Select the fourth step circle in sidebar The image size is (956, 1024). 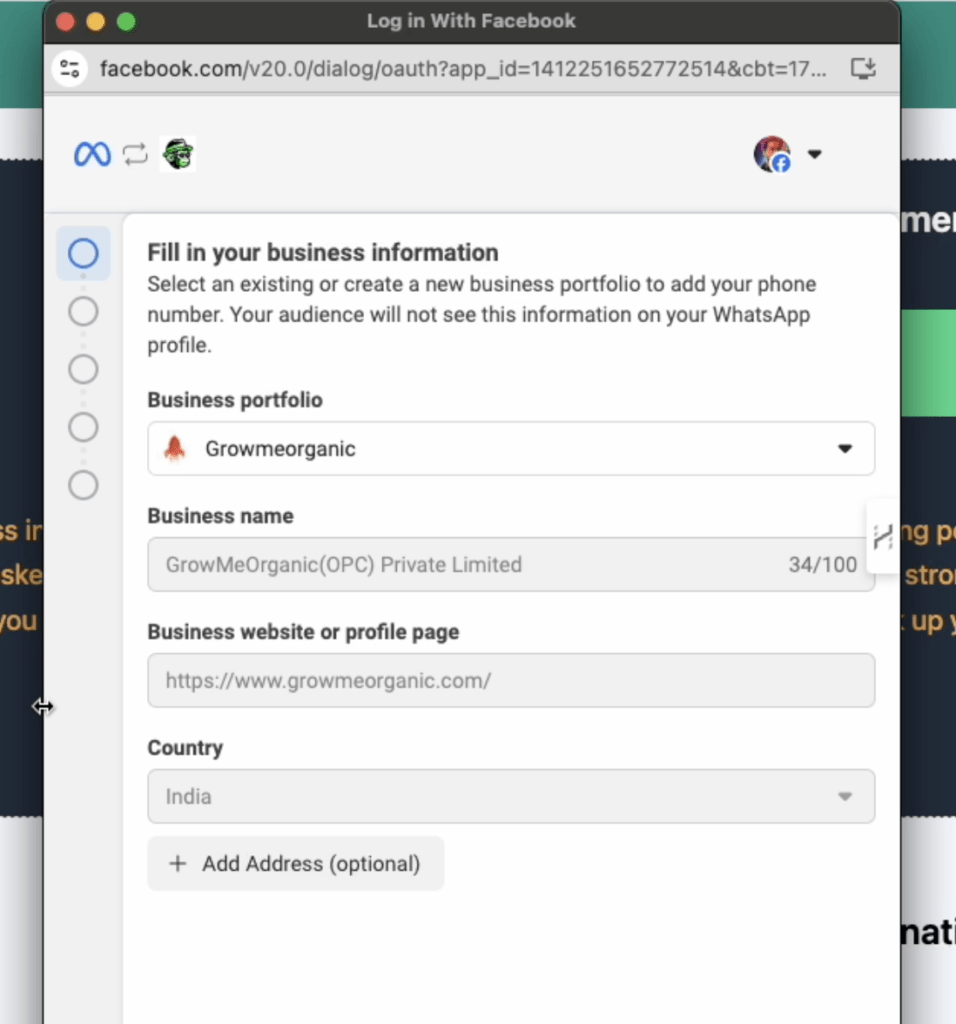(83, 428)
